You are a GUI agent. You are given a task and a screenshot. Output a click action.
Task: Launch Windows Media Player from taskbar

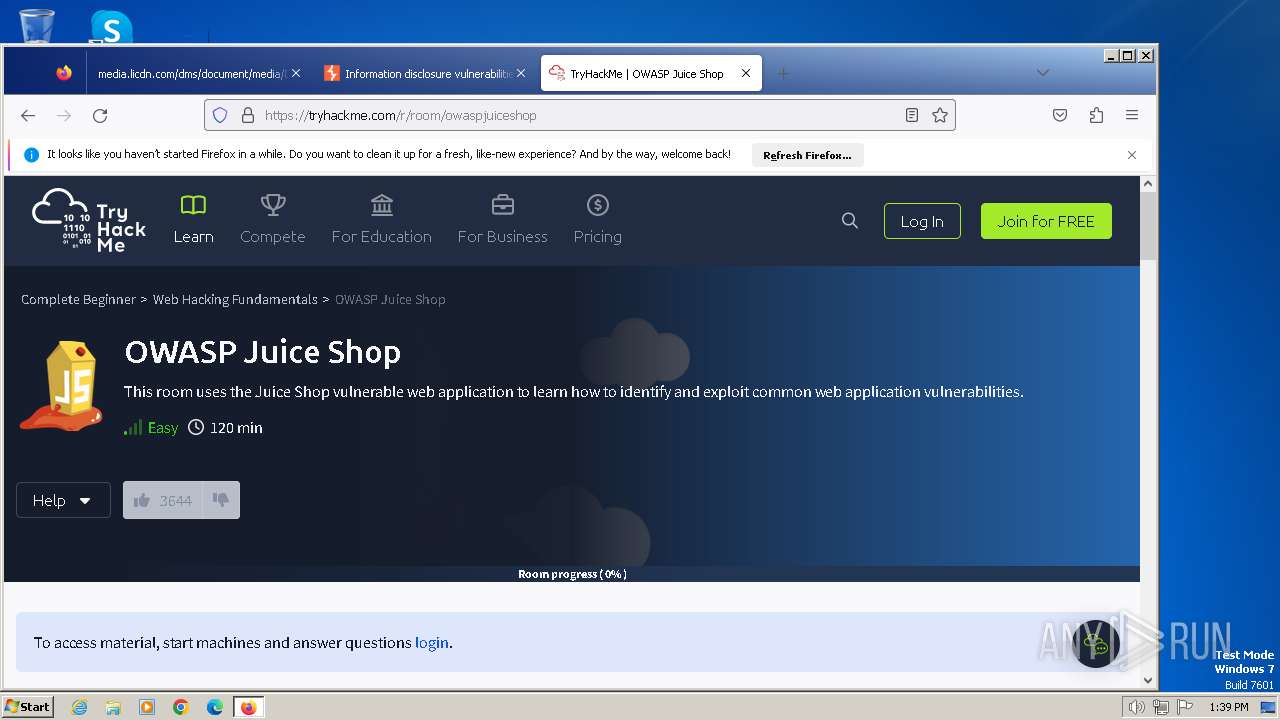147,707
